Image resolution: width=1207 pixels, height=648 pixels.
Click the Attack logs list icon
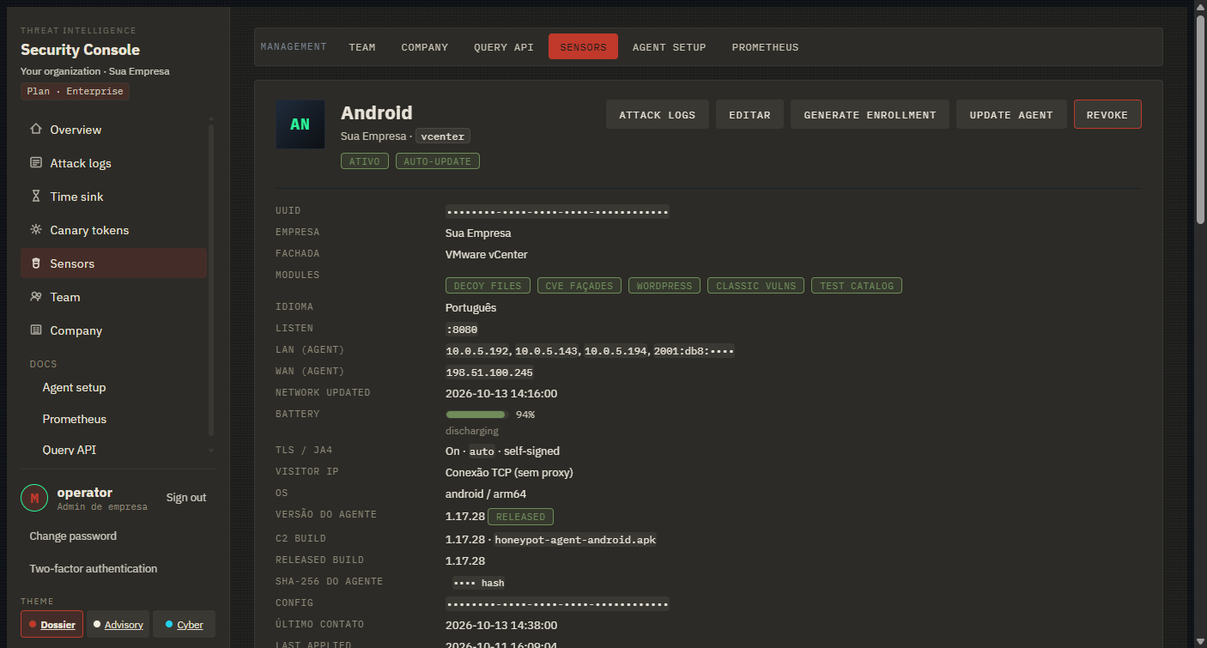36,163
